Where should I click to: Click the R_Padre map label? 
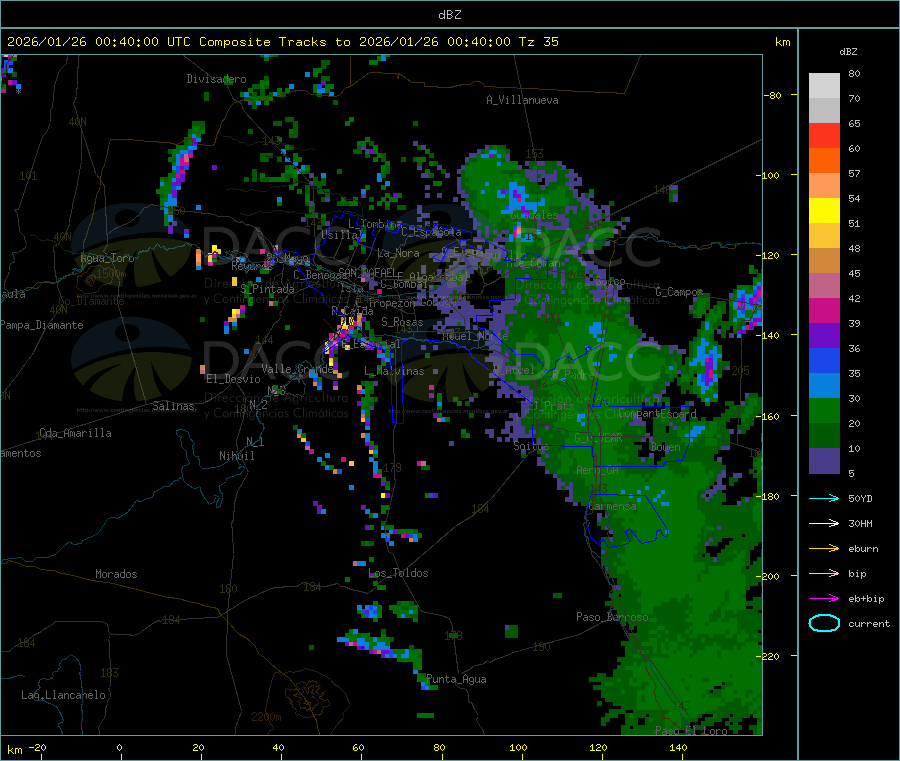[x=573, y=375]
